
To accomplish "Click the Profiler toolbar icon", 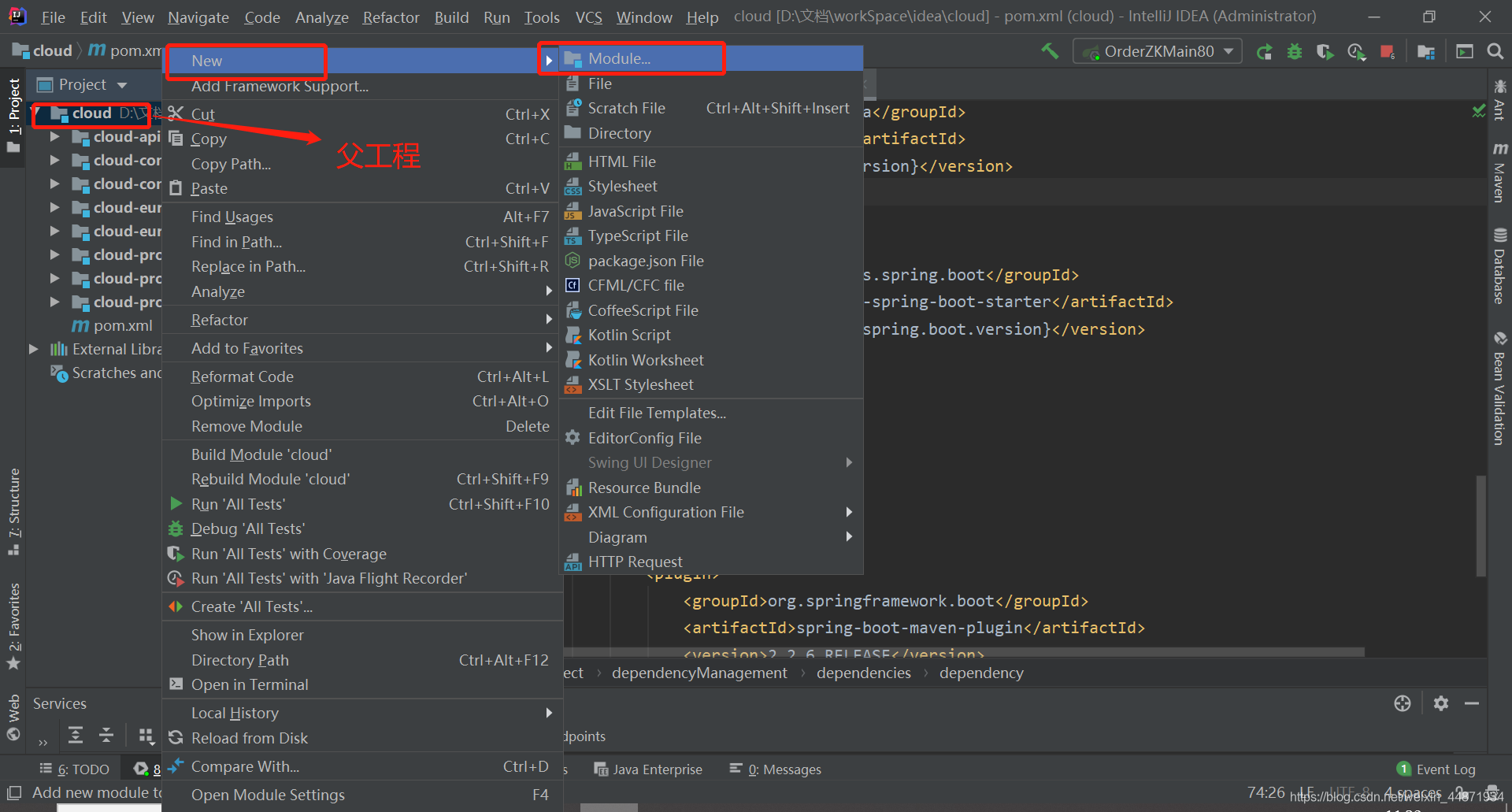I will [1356, 52].
